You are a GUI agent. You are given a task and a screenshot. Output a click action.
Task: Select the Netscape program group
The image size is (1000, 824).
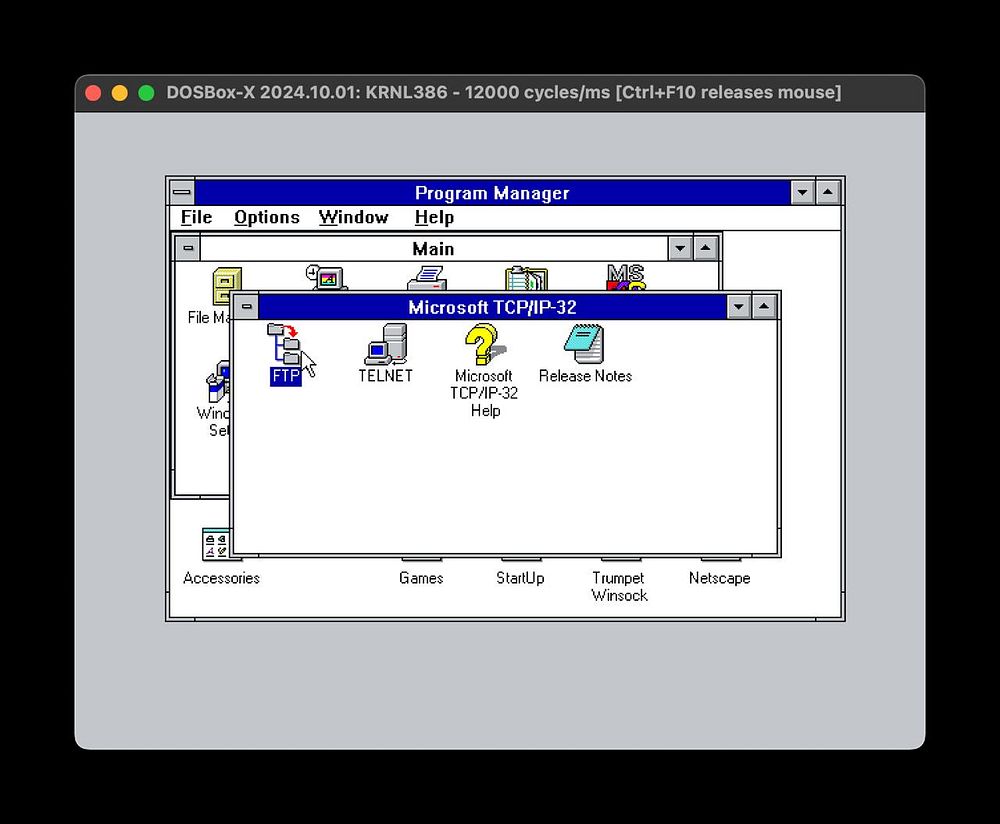719,578
